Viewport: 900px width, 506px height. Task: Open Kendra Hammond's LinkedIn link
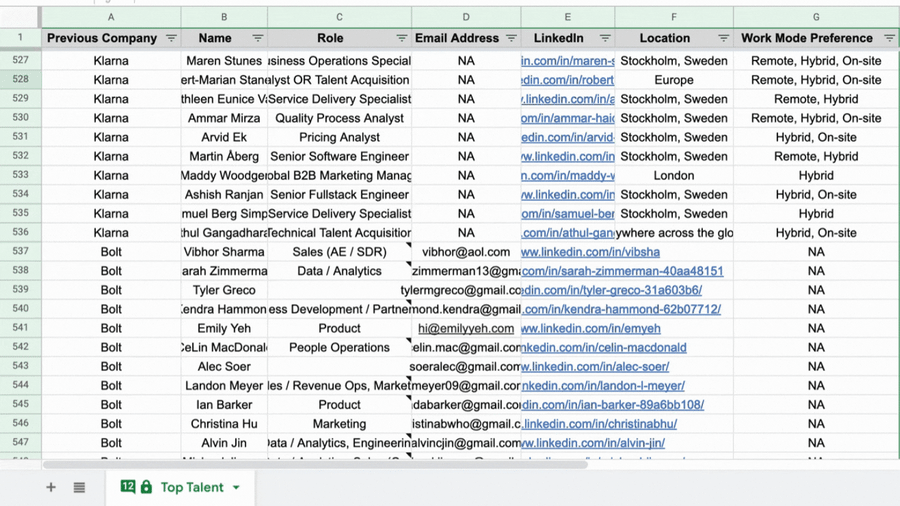click(621, 309)
